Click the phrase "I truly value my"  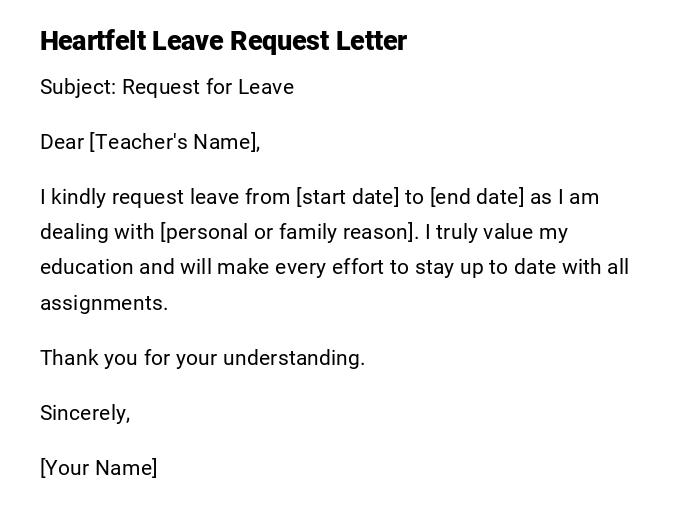click(496, 232)
